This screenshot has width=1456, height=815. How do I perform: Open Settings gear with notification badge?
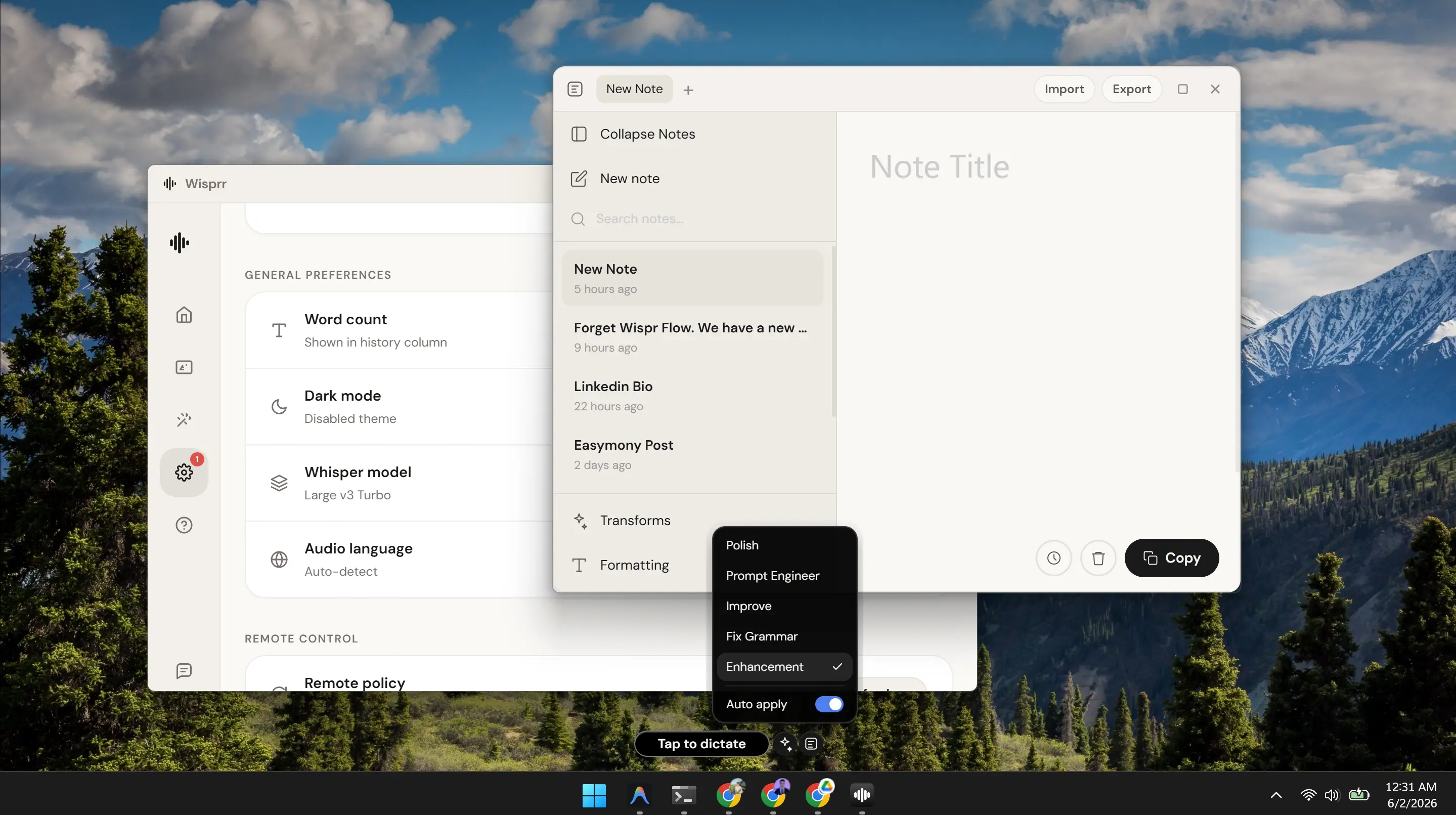pos(184,473)
